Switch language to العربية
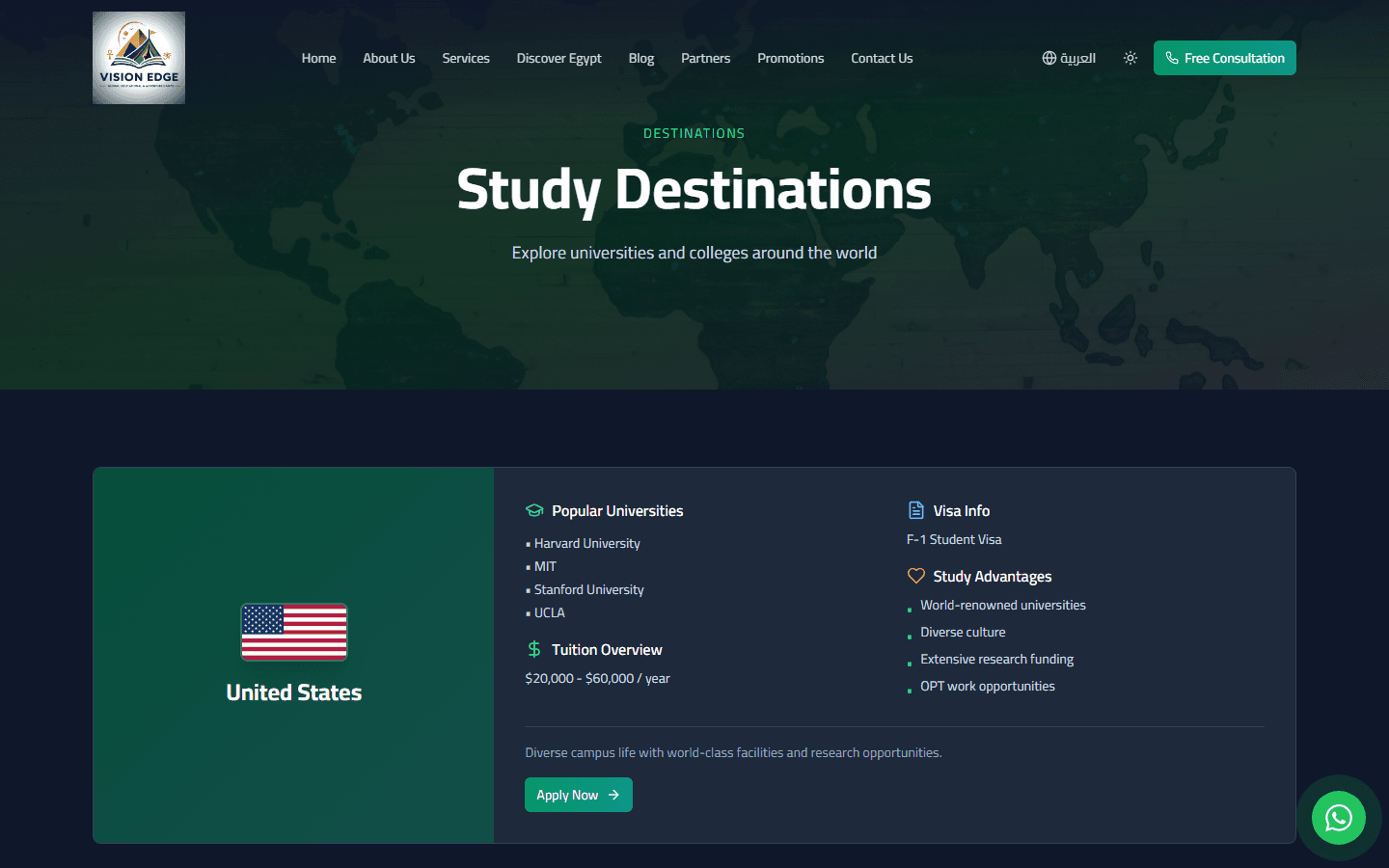This screenshot has width=1389, height=868. 1069,58
